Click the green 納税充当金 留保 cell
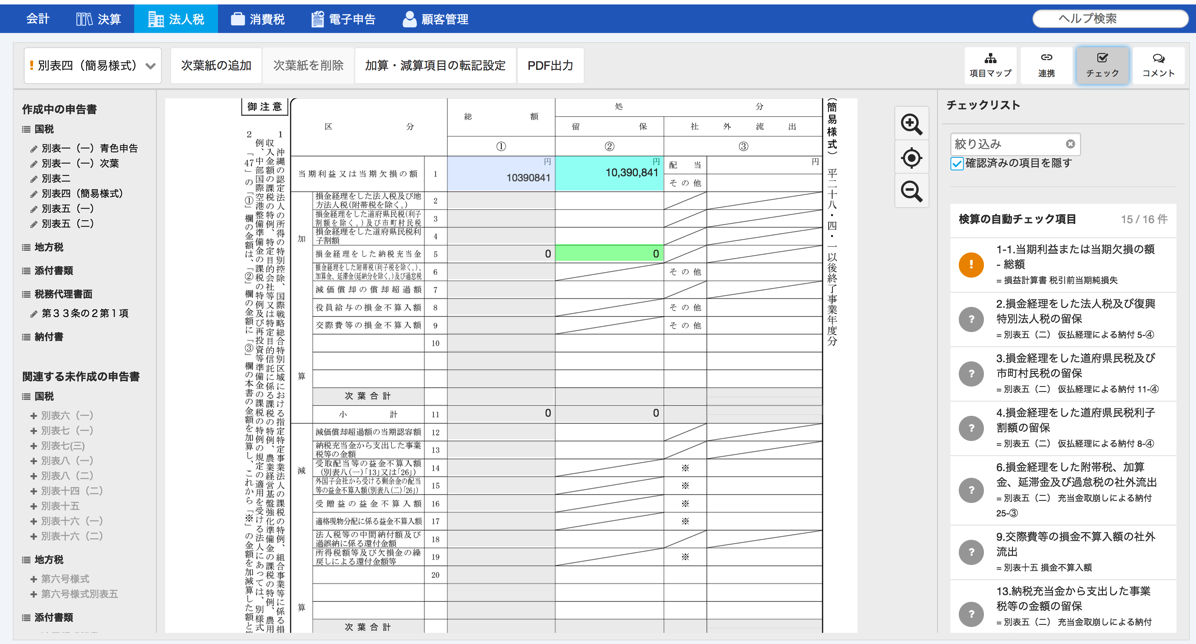Image resolution: width=1196 pixels, height=644 pixels. (609, 254)
